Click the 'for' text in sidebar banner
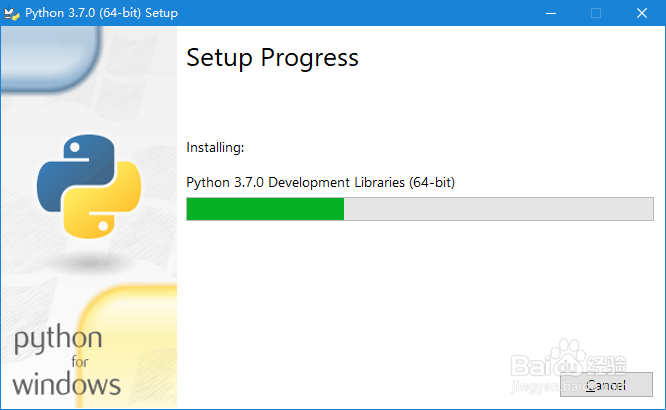 [x=80, y=362]
